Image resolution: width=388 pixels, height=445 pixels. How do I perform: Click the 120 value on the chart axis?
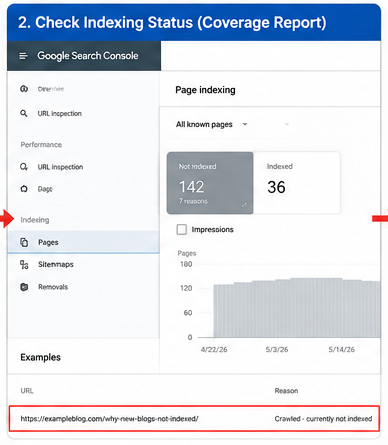[x=186, y=288]
